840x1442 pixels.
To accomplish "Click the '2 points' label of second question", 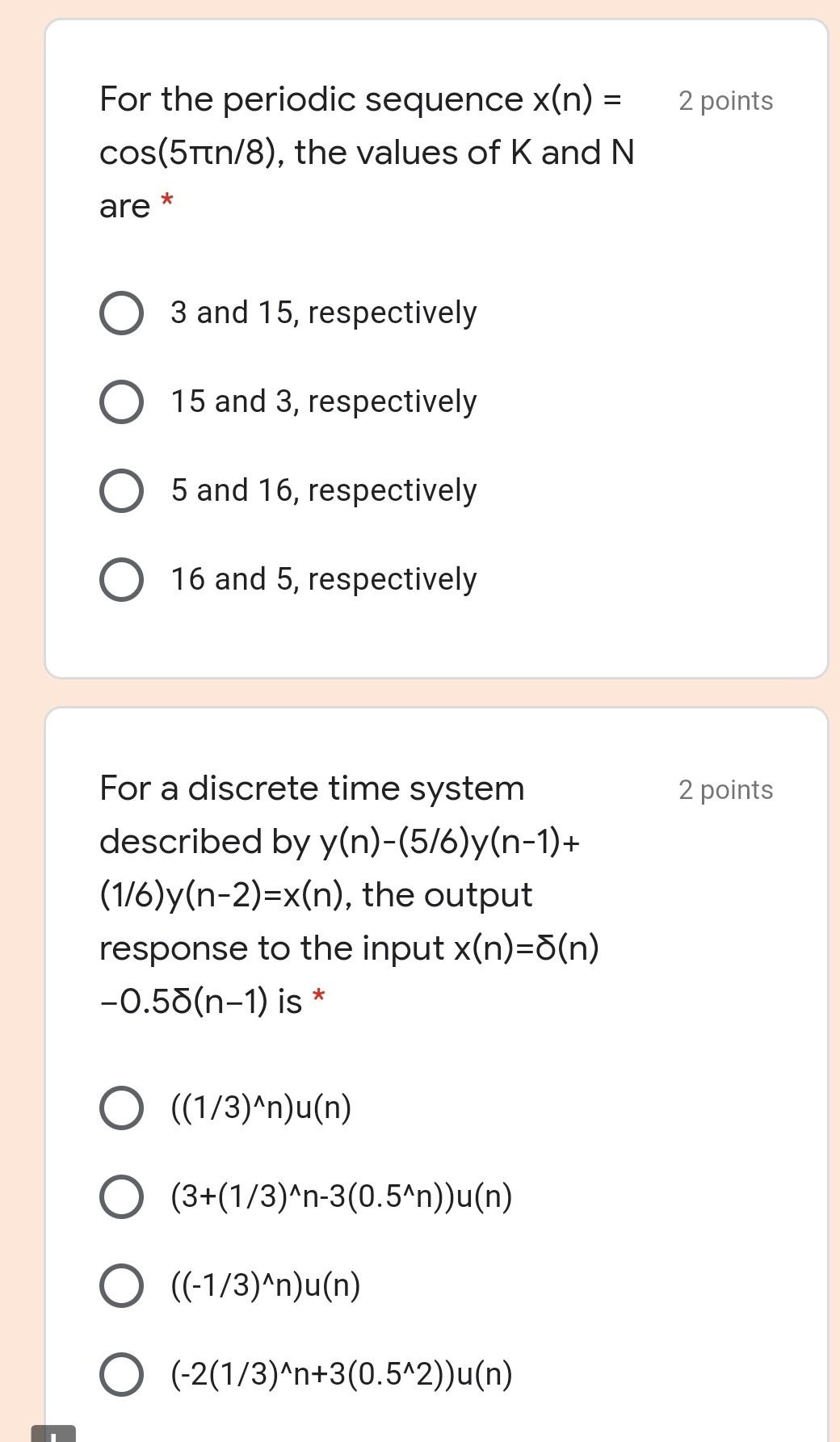I will pos(725,790).
